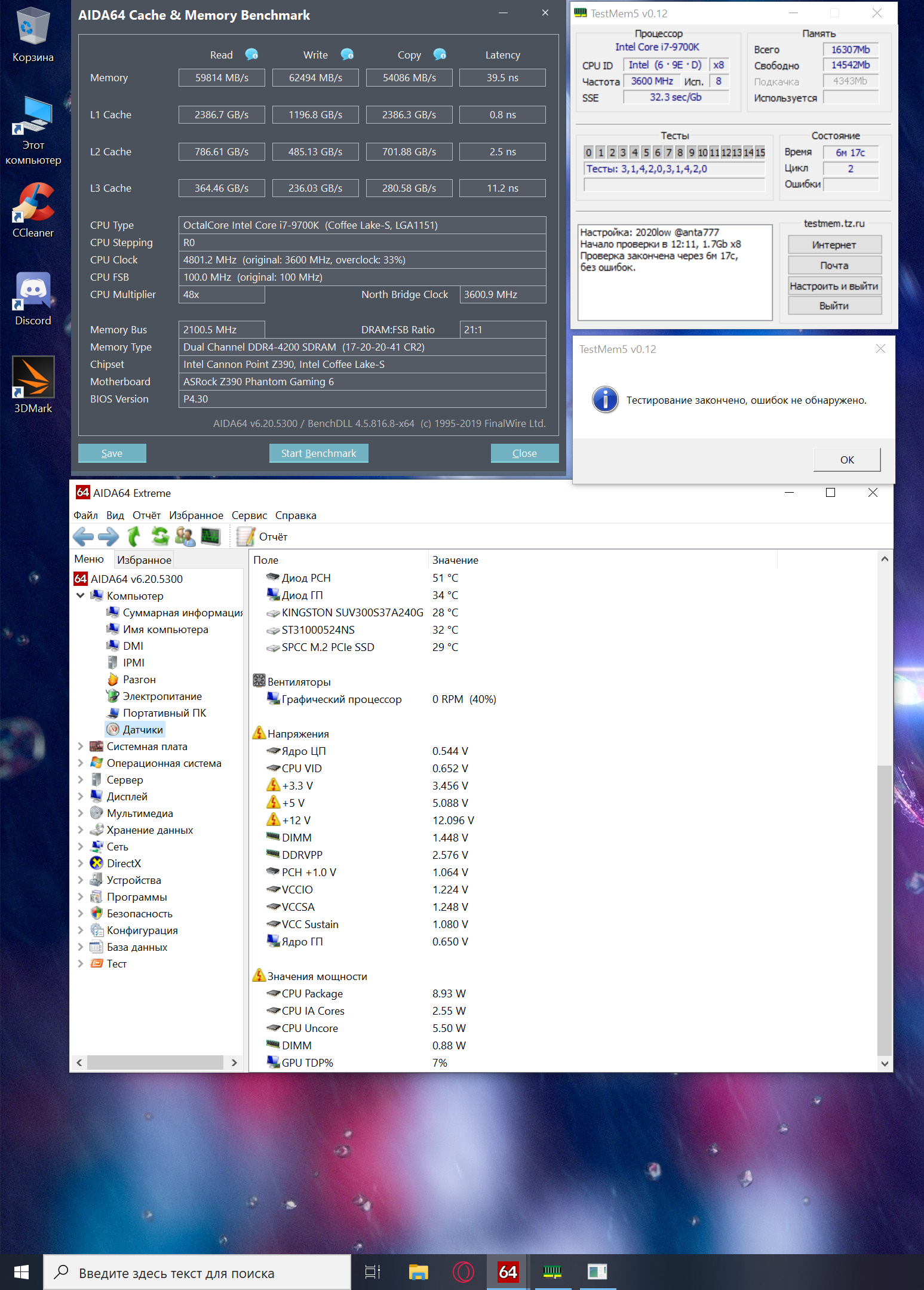924x1290 pixels.
Task: Click Close in the Cache & Memory Benchmark
Action: pos(524,453)
